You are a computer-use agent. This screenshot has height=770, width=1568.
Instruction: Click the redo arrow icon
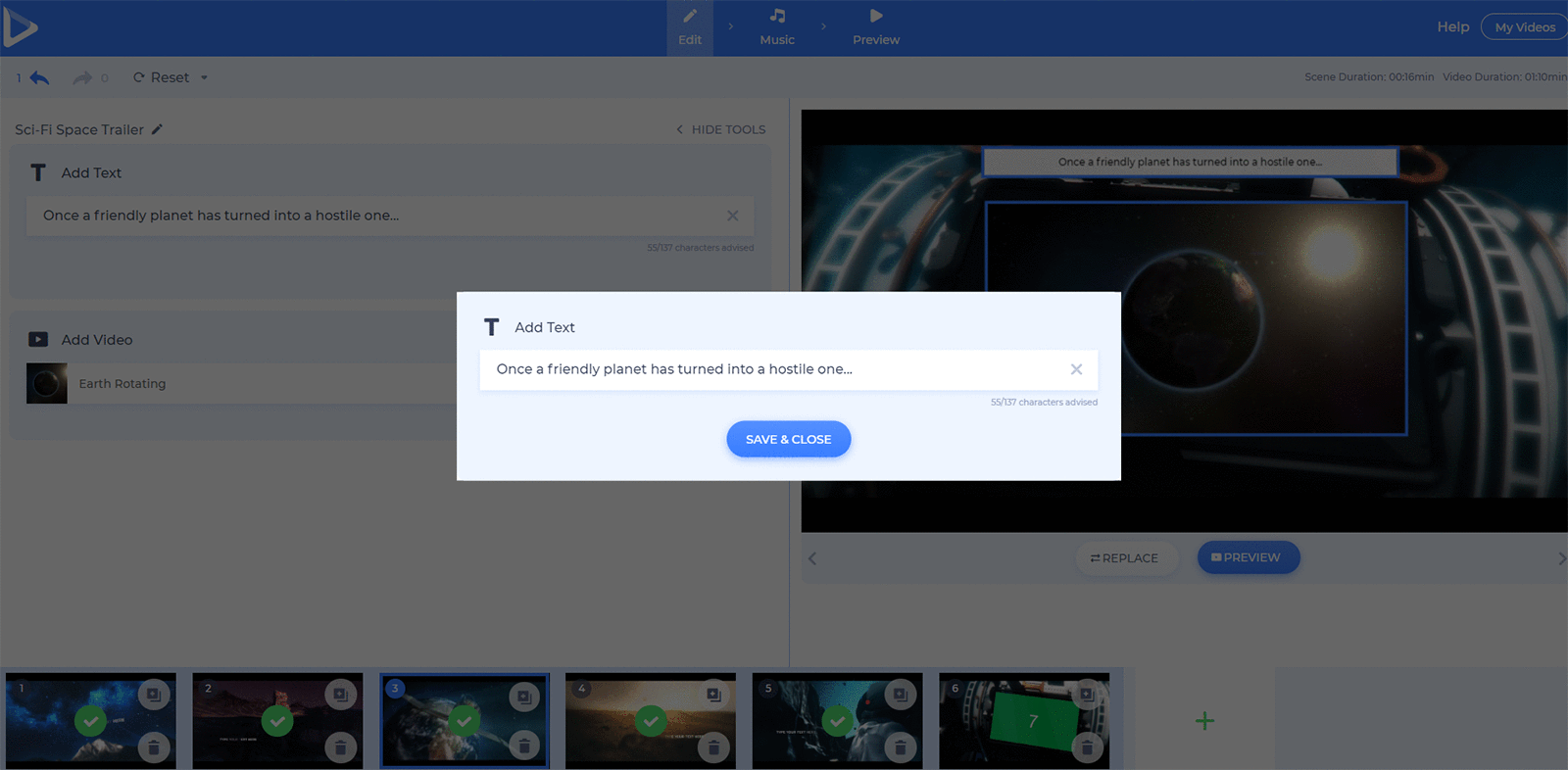click(x=82, y=77)
